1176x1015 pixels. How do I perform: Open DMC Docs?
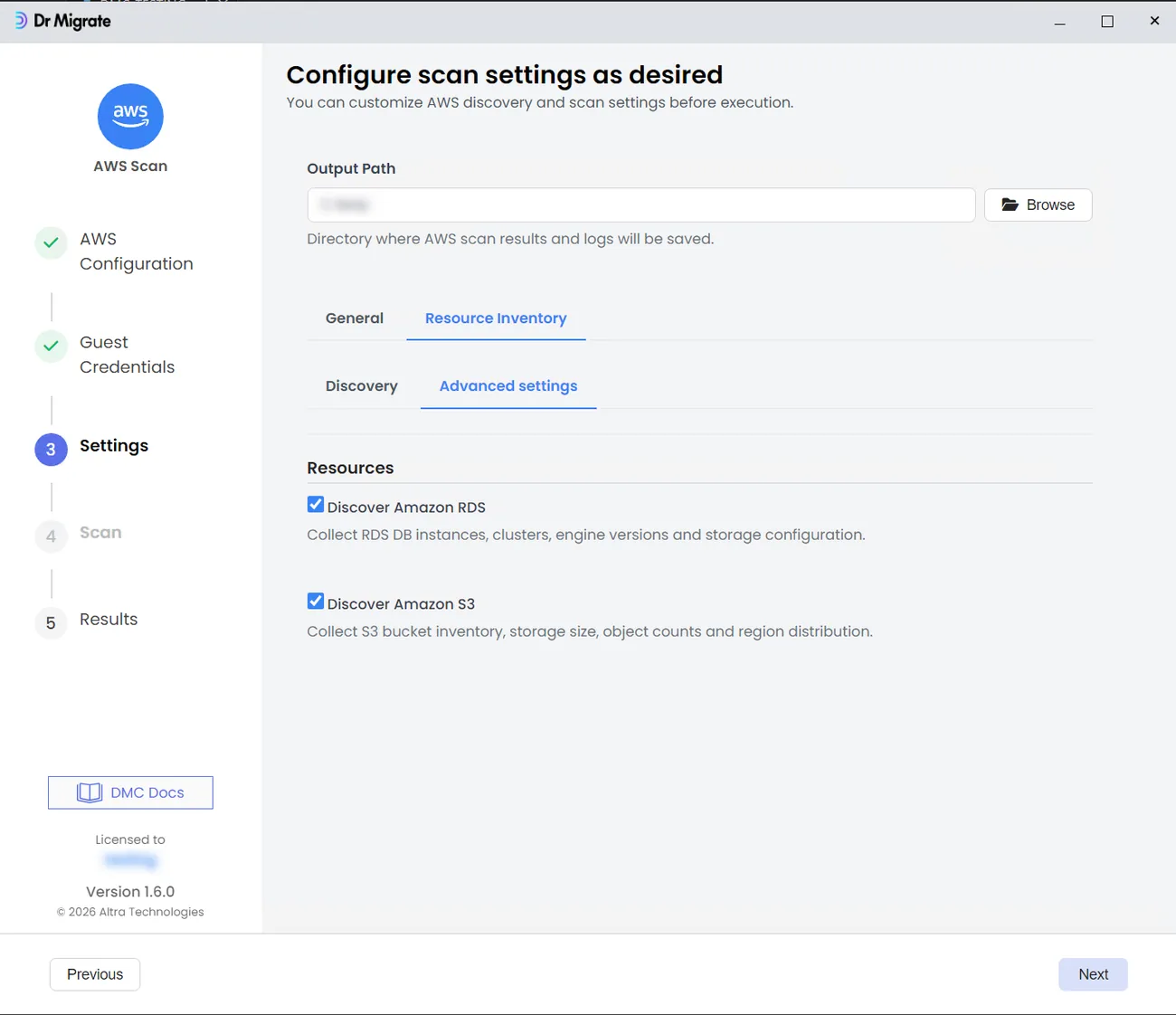point(130,792)
